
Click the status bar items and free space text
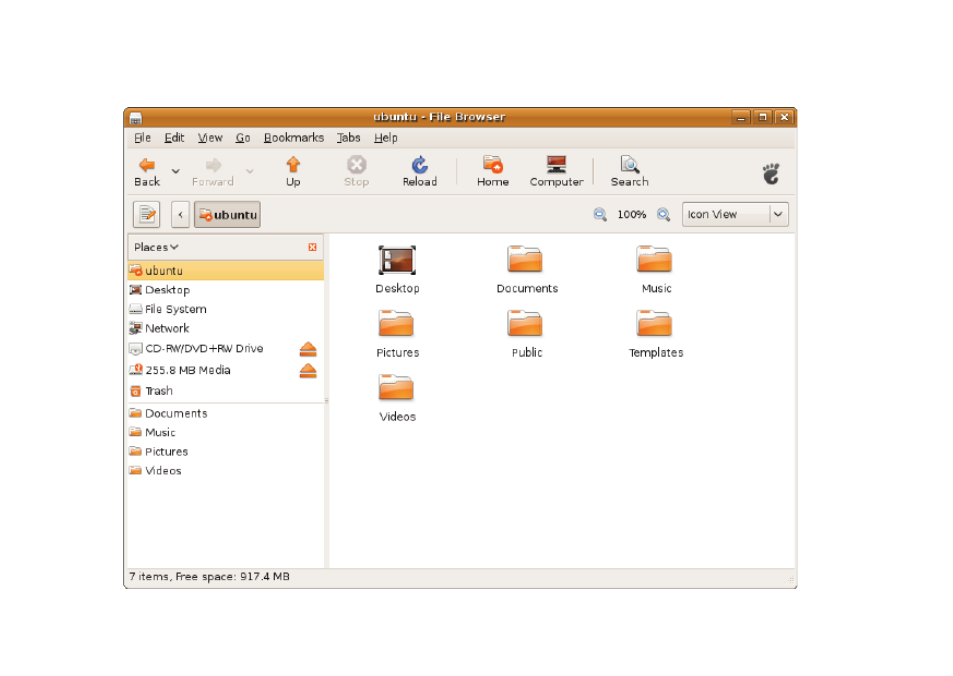click(x=209, y=577)
